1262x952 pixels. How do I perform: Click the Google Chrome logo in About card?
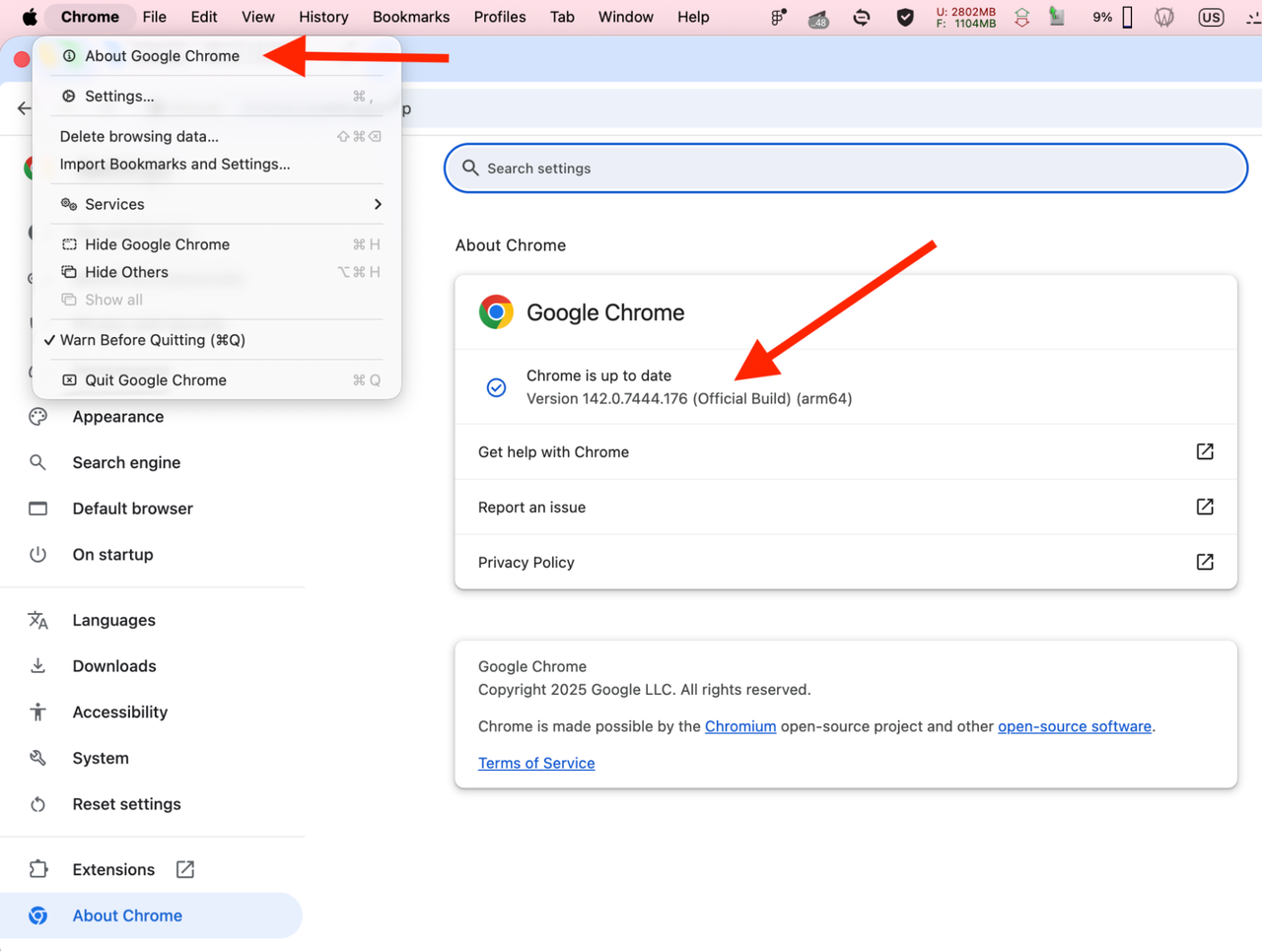coord(496,312)
